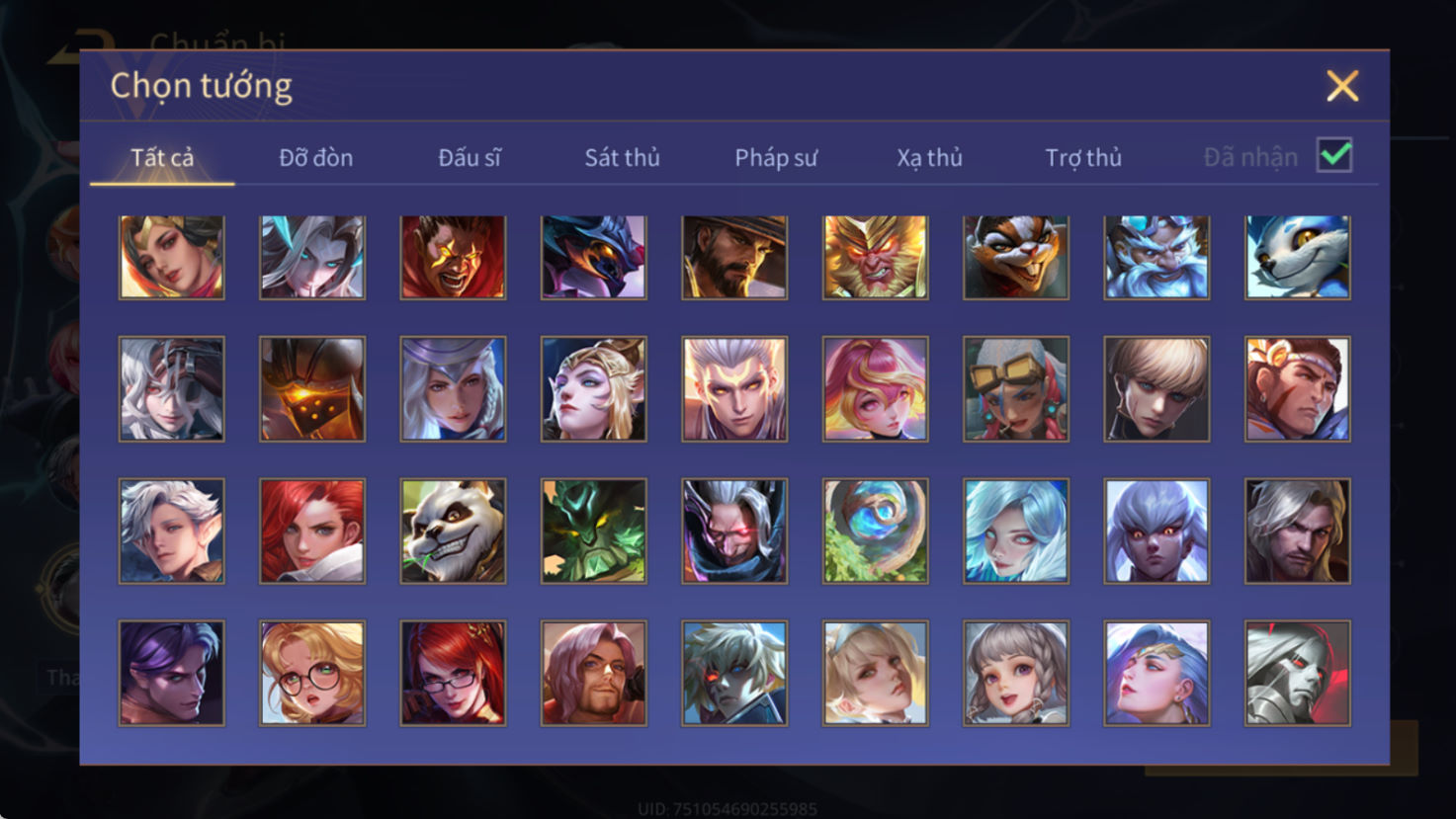1456x819 pixels.
Task: Show the Trợ thủ hero category
Action: (x=1083, y=158)
